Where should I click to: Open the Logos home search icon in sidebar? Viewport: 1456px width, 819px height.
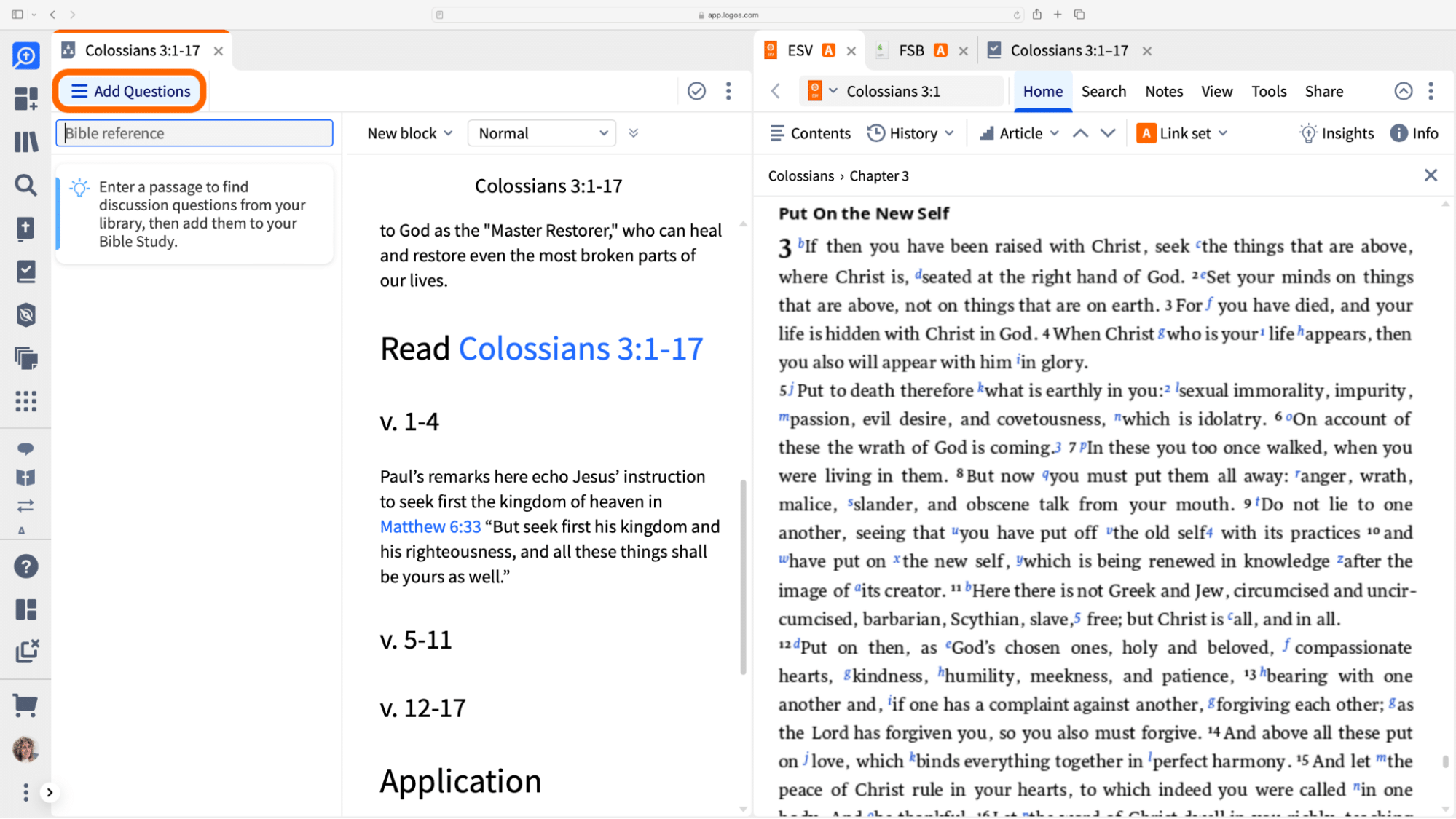click(25, 55)
